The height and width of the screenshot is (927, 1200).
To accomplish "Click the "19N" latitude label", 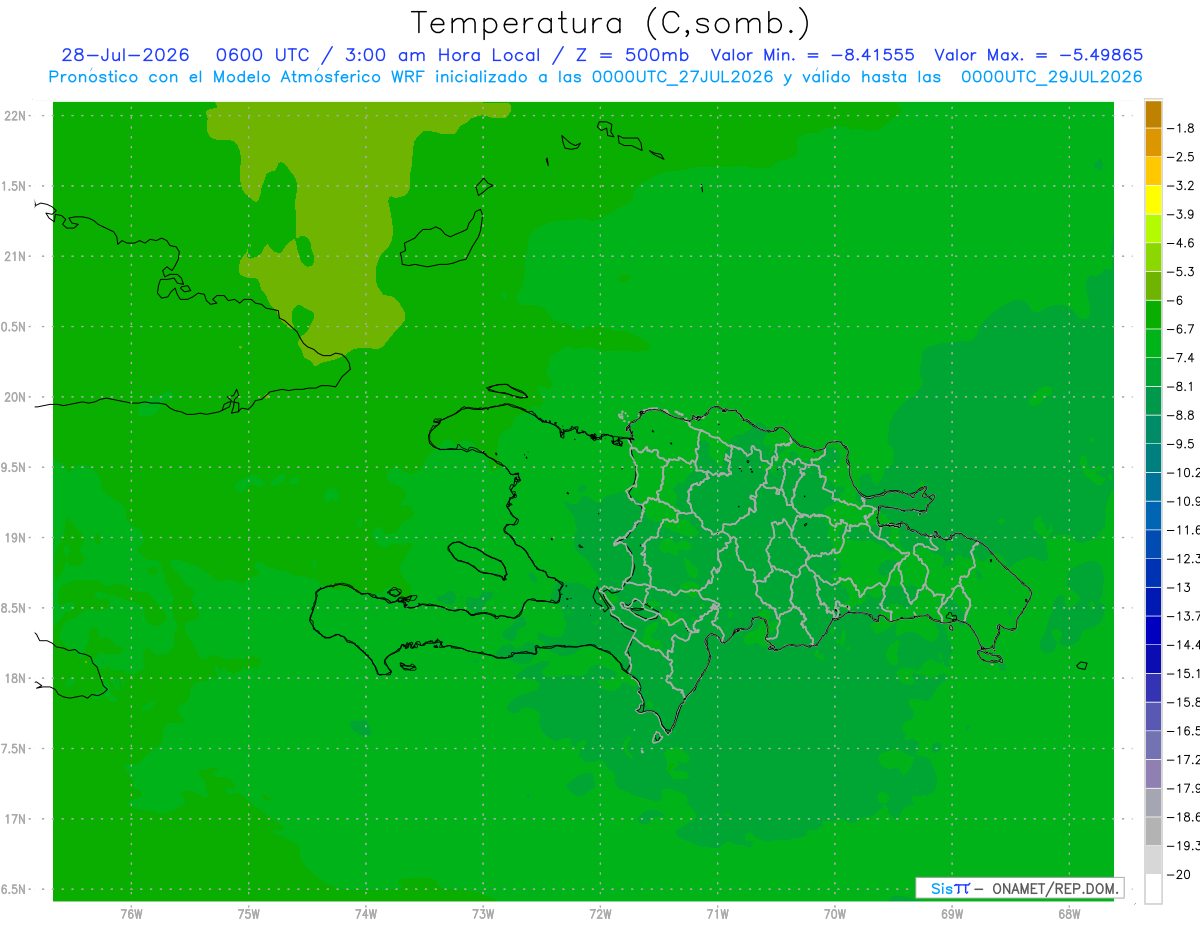I will (x=15, y=537).
